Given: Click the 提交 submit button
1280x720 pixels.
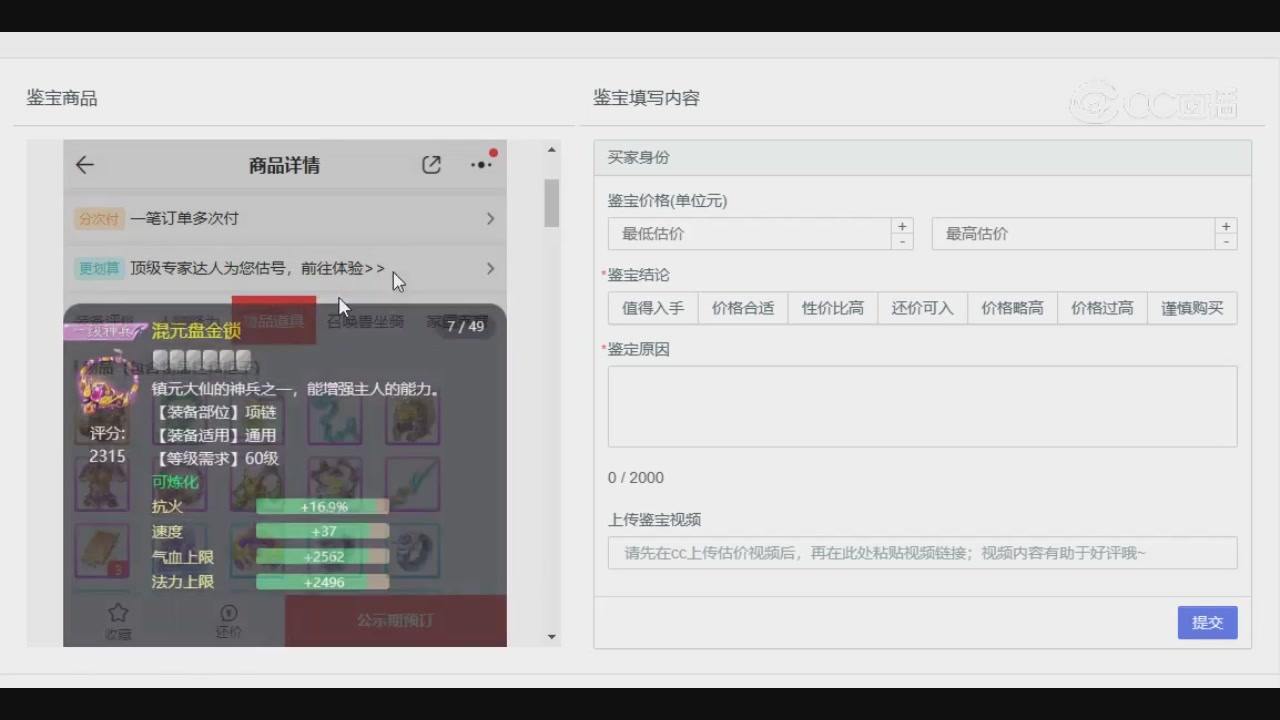Looking at the screenshot, I should pyautogui.click(x=1207, y=622).
